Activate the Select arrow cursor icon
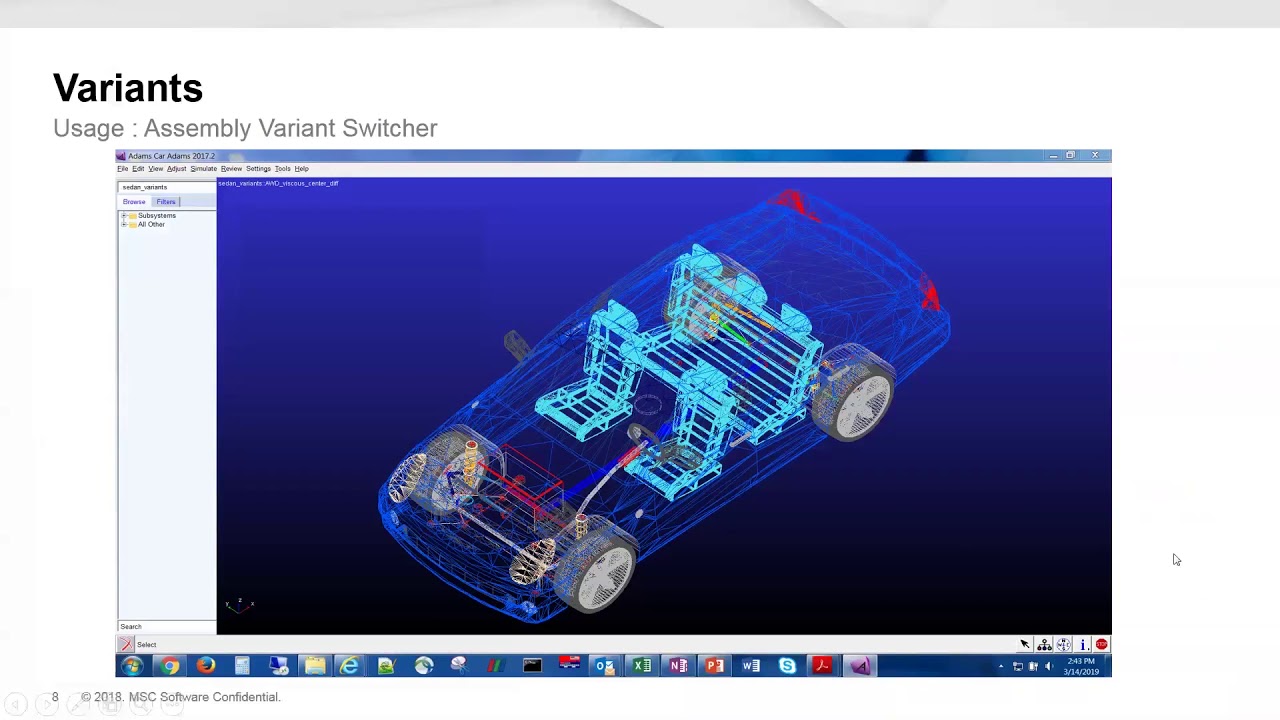The image size is (1280, 720). tap(1025, 645)
